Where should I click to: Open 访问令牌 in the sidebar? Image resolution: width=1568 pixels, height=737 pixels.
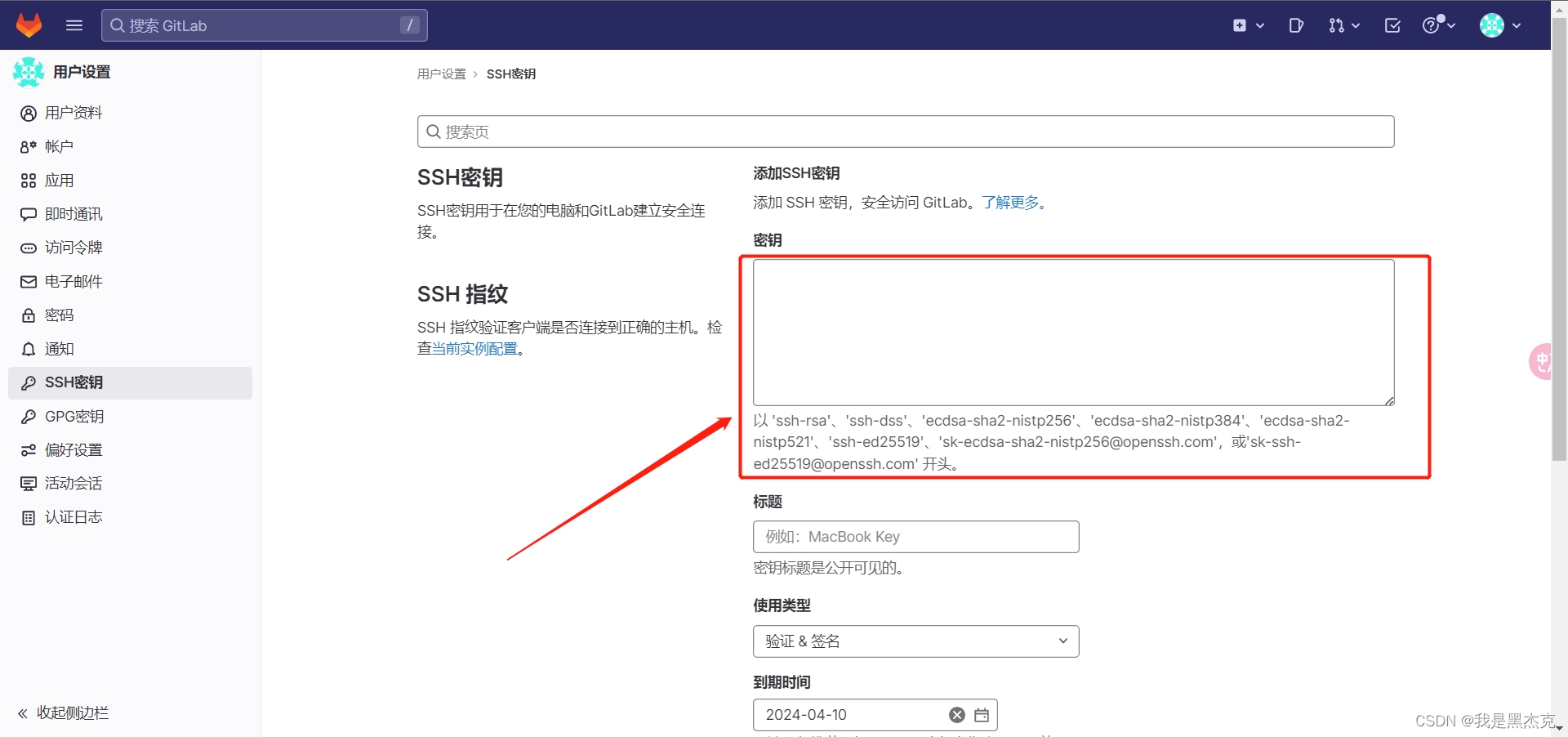tap(130, 248)
